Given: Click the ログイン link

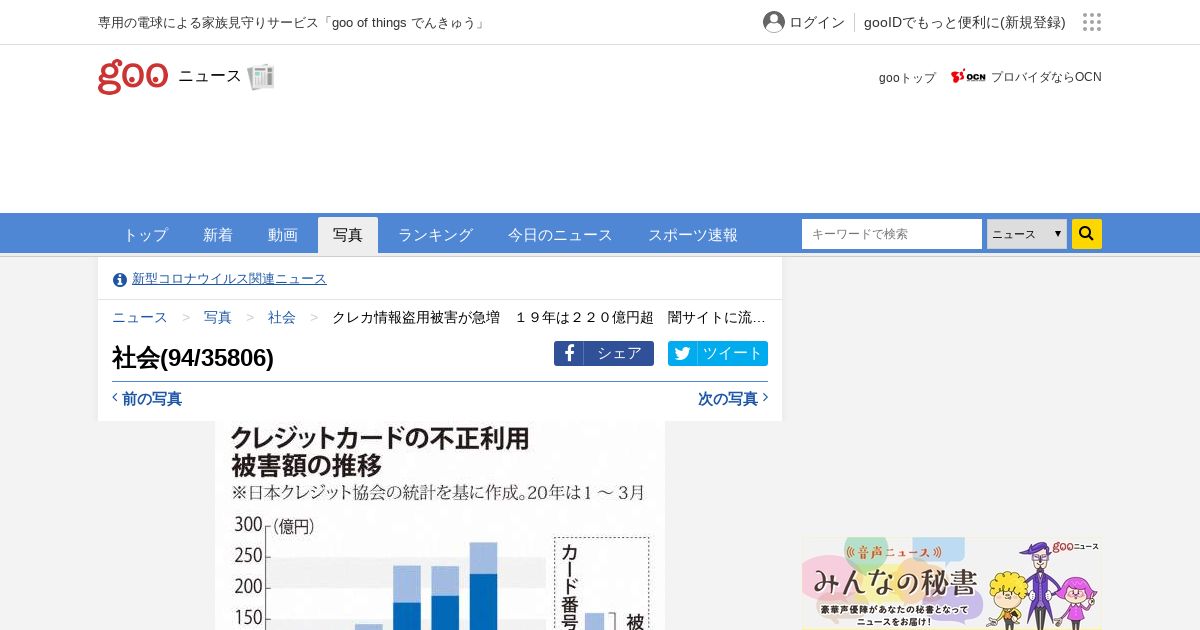Looking at the screenshot, I should [817, 22].
